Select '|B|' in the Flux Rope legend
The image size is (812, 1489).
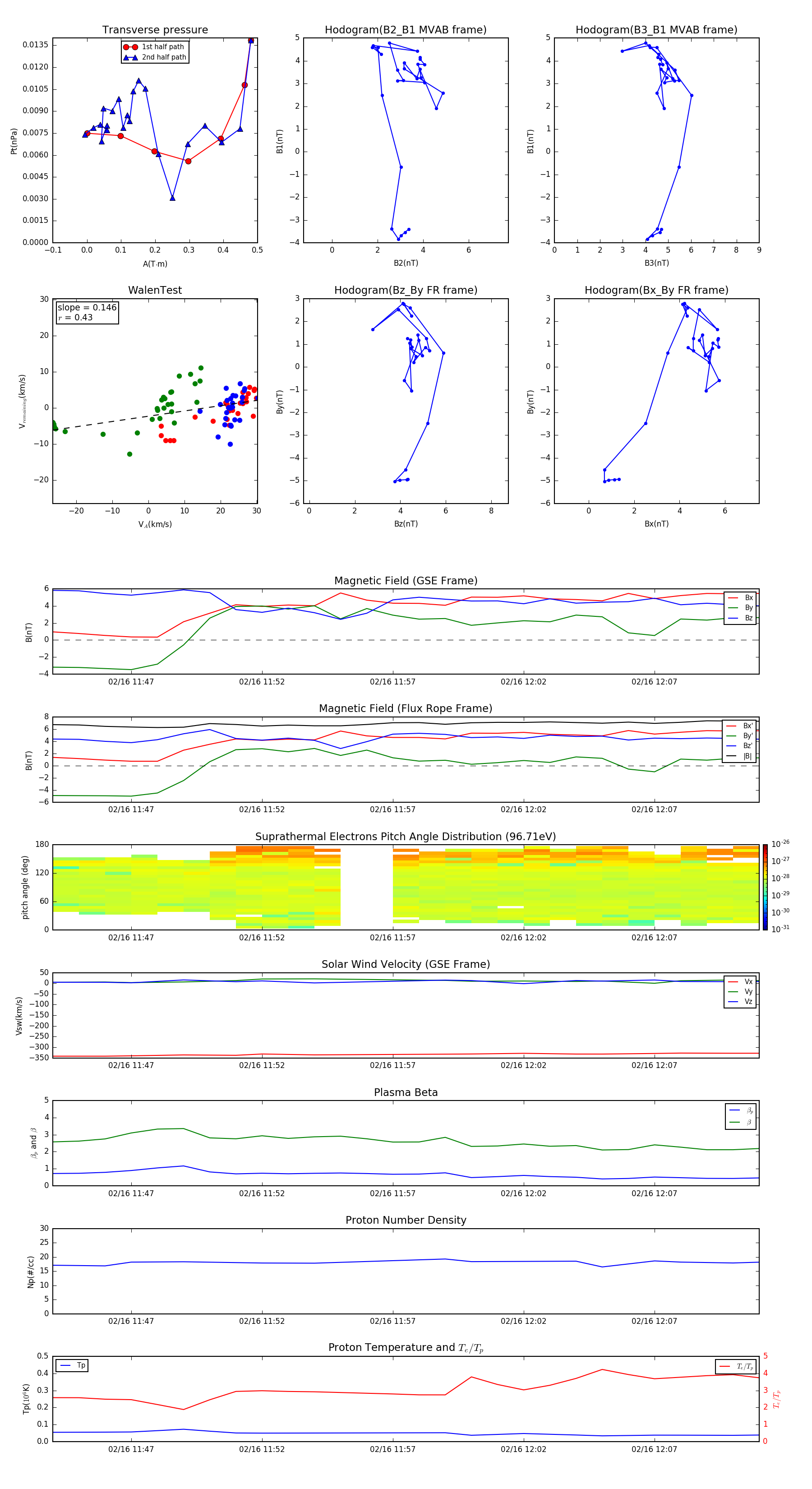tap(740, 756)
